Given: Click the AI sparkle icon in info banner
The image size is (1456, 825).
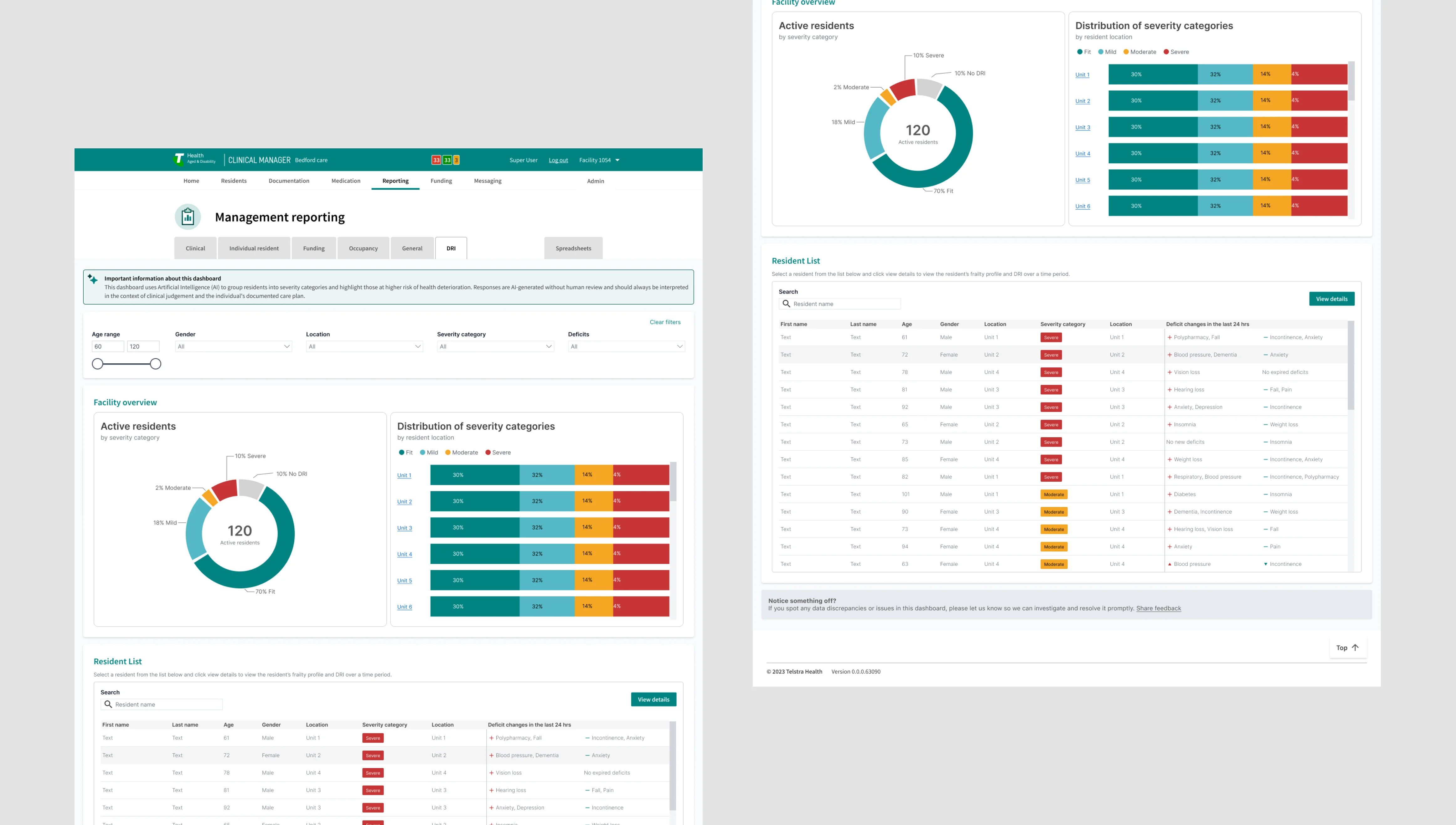Looking at the screenshot, I should pos(93,279).
